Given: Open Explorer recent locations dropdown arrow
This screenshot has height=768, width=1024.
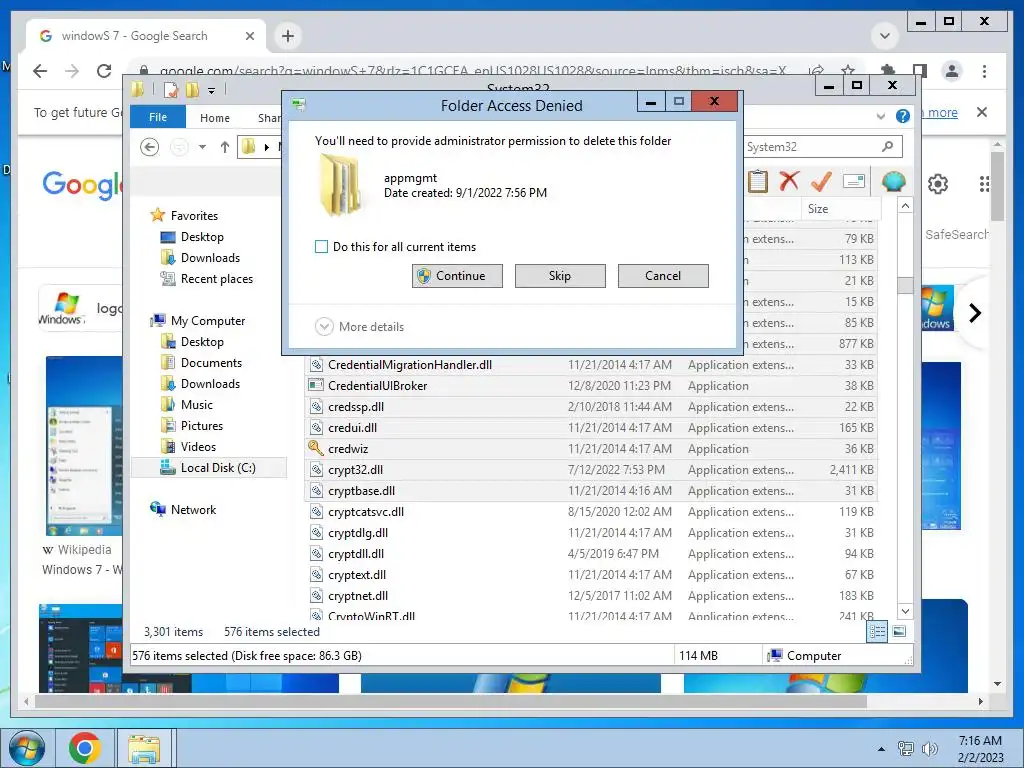Looking at the screenshot, I should point(202,147).
